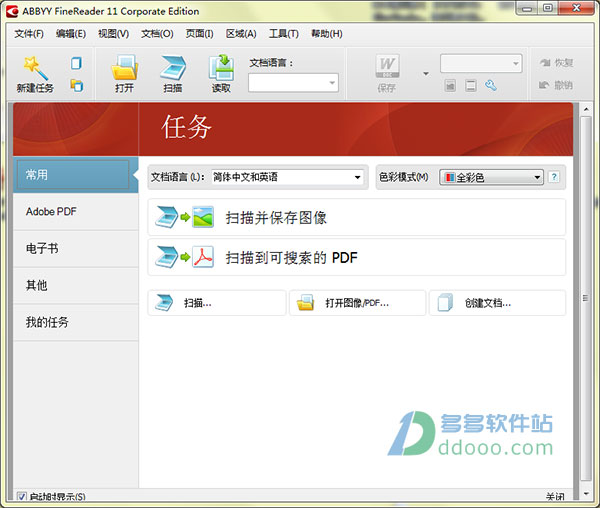Open the 文件(F) menu
The height and width of the screenshot is (508, 600).
pos(29,34)
